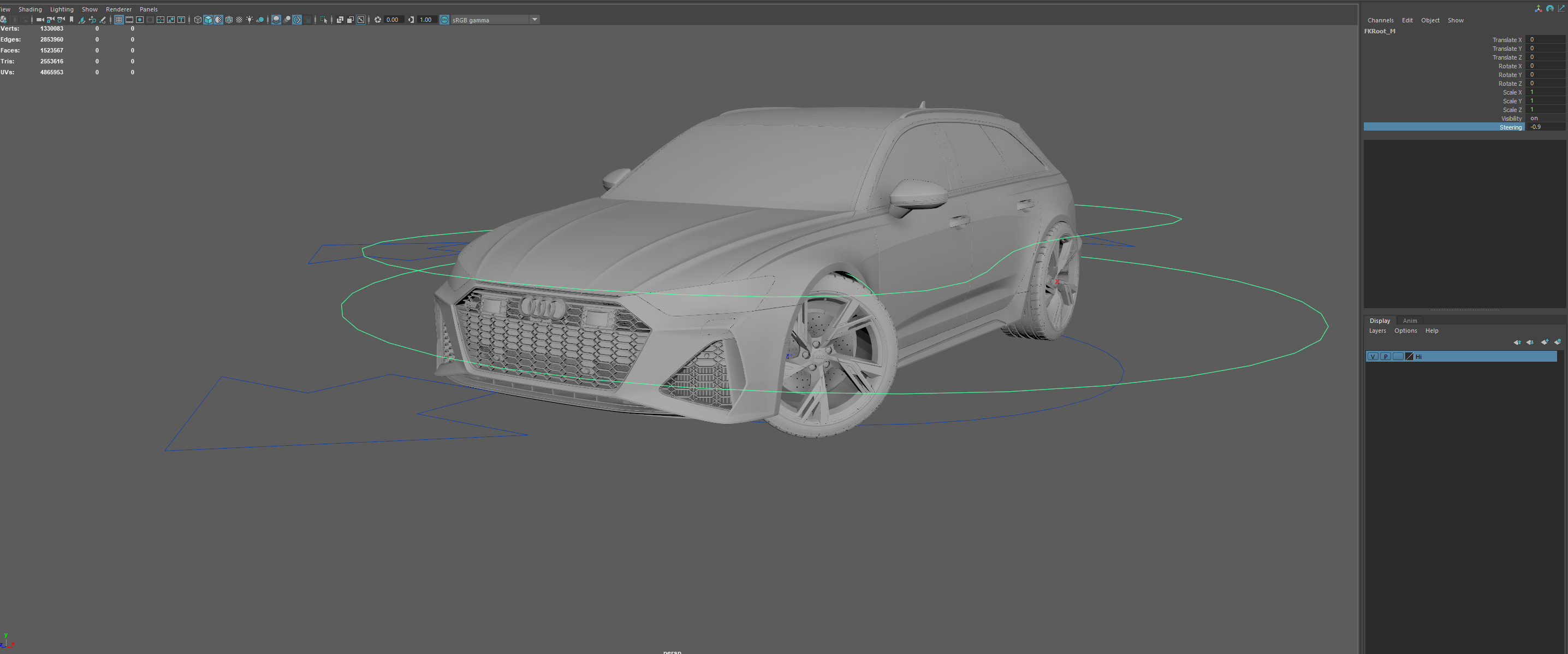Toggle the Gate Mask icon
1568x654 pixels.
point(150,20)
